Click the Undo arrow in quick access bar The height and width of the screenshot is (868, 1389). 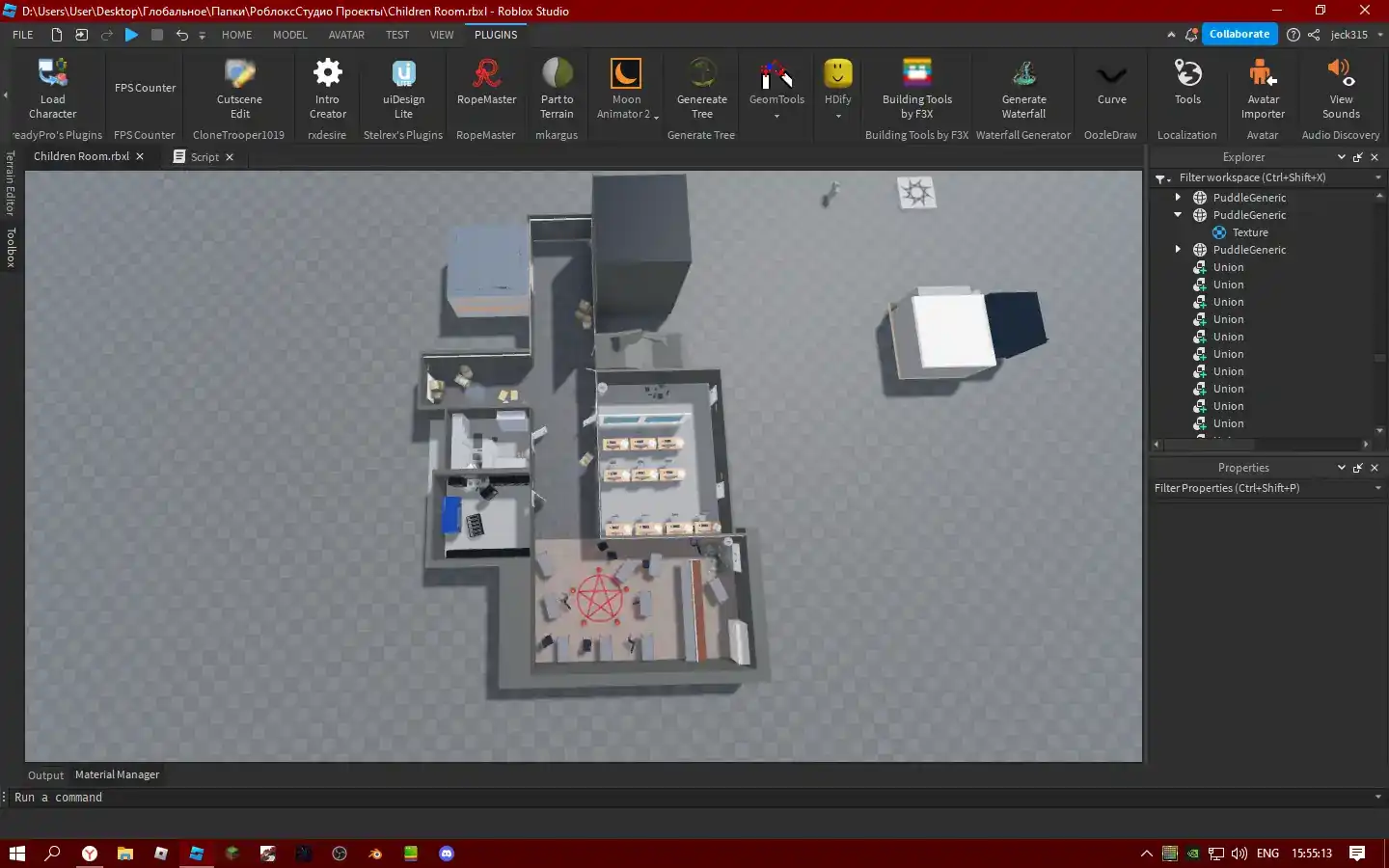click(x=181, y=35)
